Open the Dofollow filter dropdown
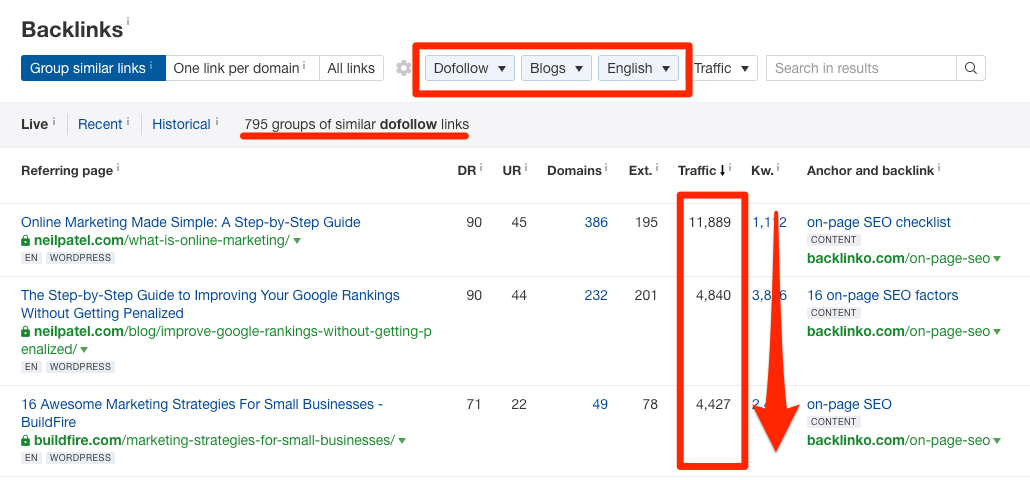 click(470, 68)
